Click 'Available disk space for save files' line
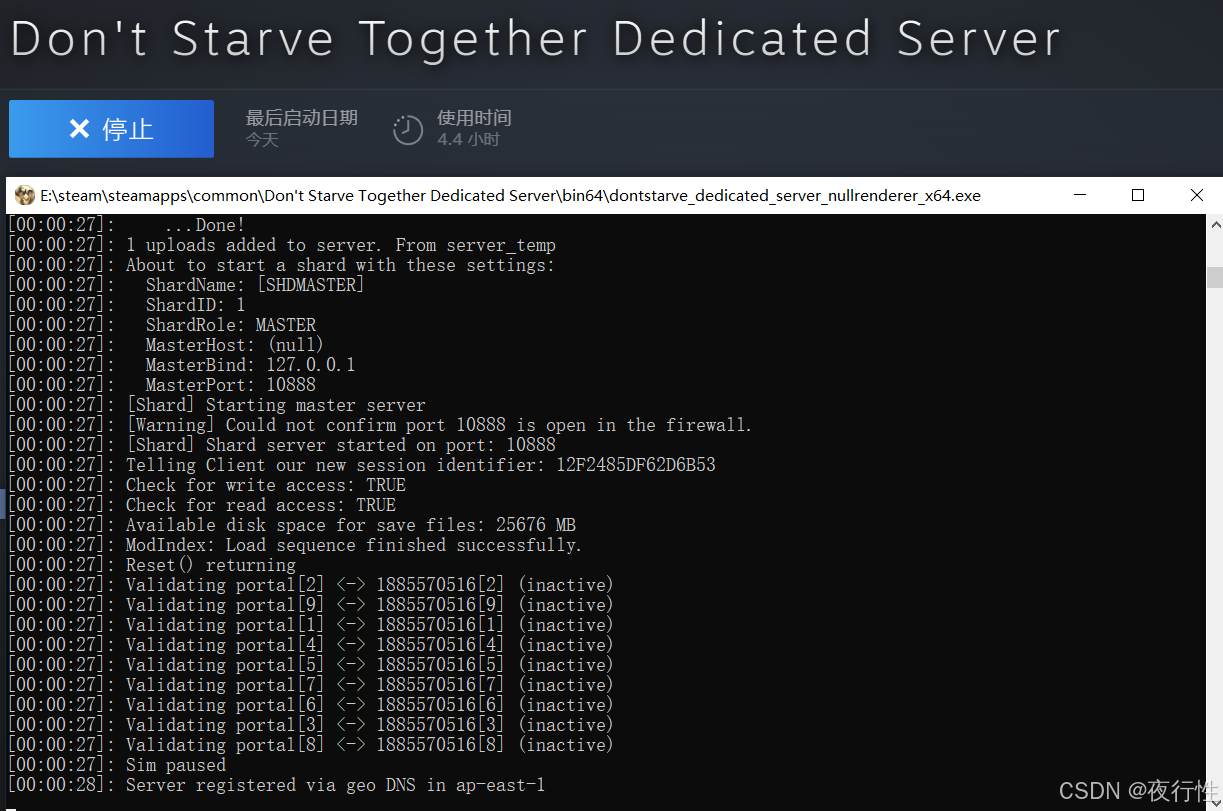The image size is (1223, 811). [x=291, y=525]
